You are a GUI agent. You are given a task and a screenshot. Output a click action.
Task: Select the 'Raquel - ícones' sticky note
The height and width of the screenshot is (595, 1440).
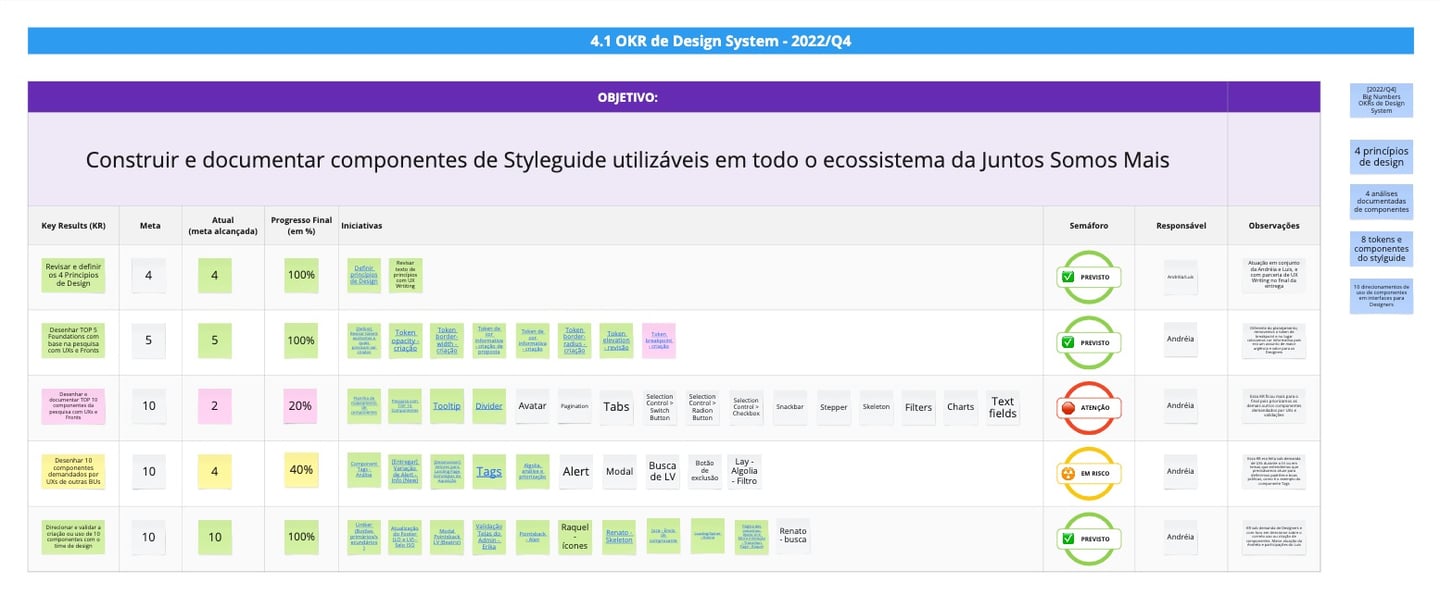coord(576,537)
